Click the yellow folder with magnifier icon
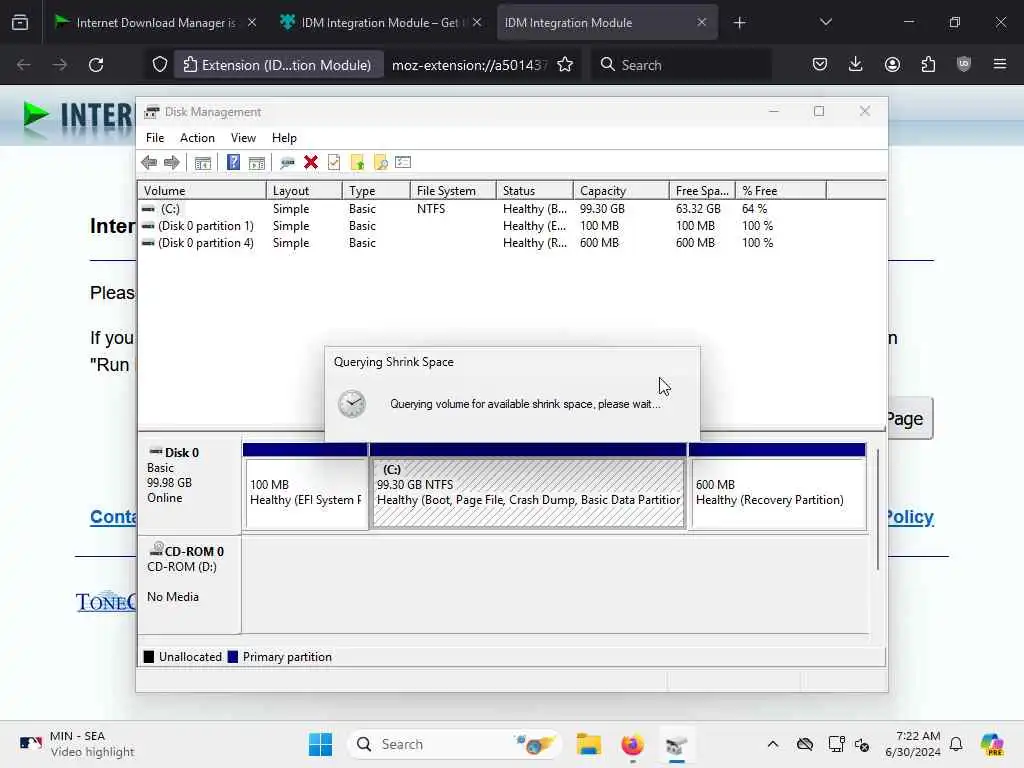Screen dimensions: 1024x768 [x=380, y=163]
